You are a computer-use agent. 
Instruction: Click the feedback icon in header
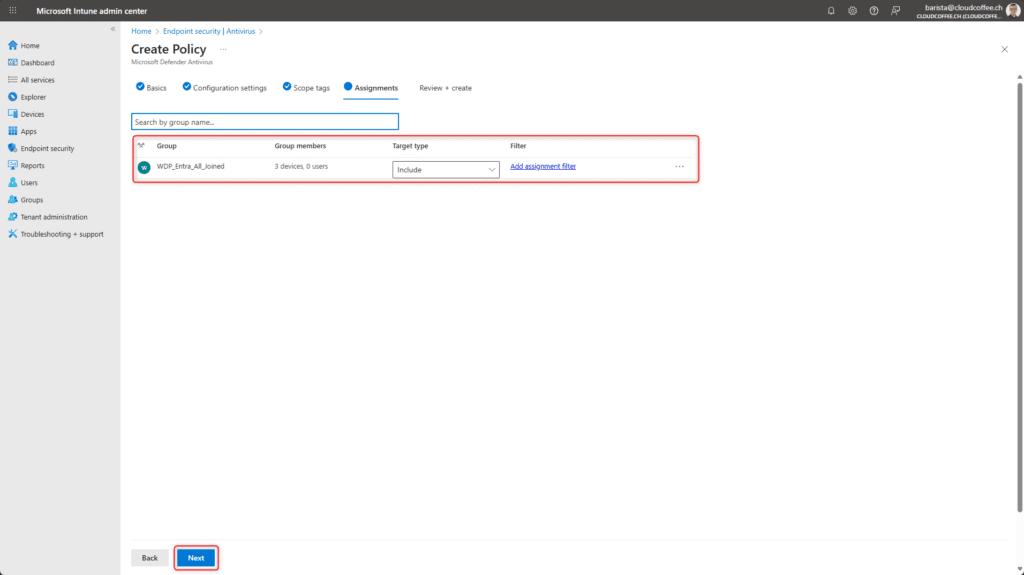pos(895,10)
